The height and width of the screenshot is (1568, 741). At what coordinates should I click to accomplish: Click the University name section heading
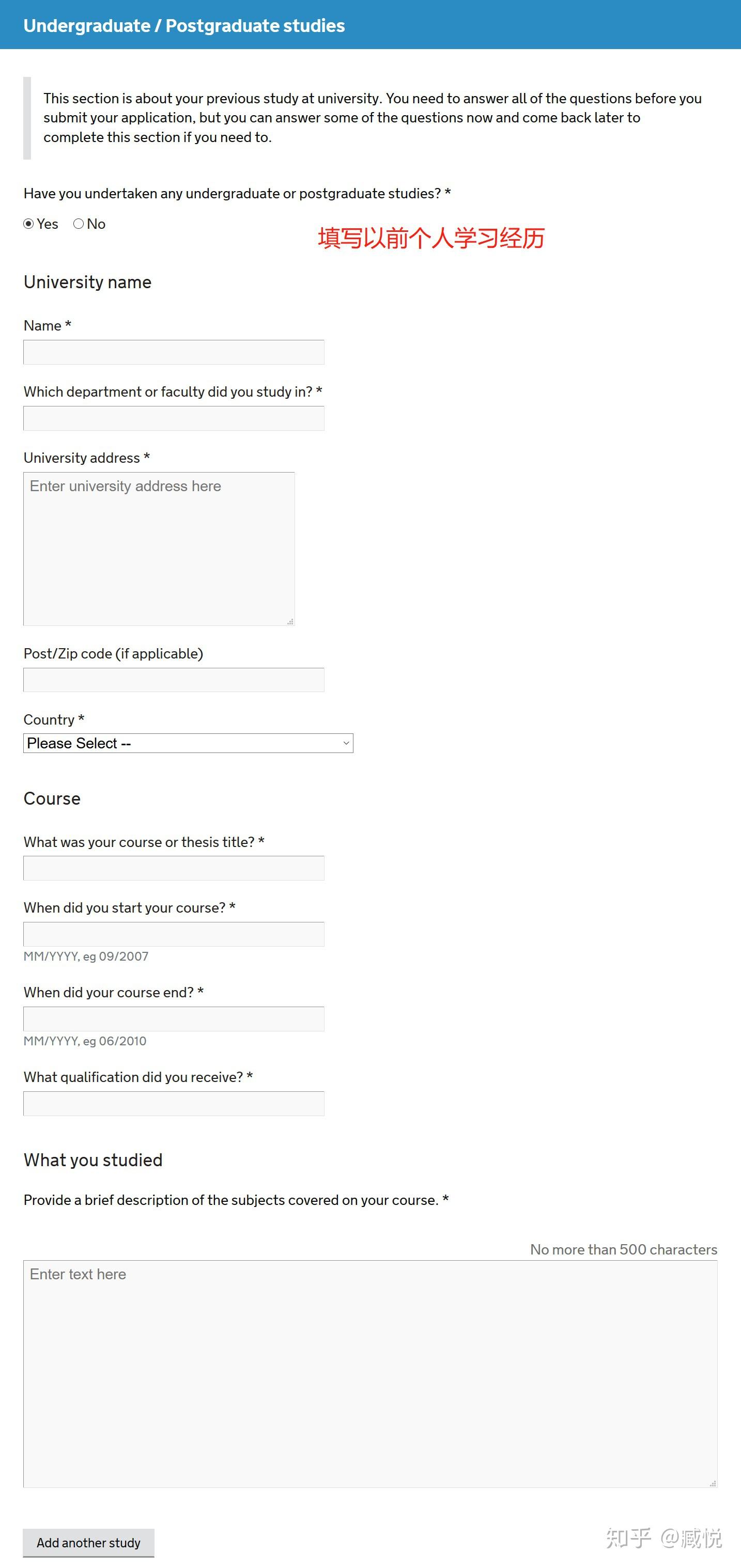coord(88,283)
